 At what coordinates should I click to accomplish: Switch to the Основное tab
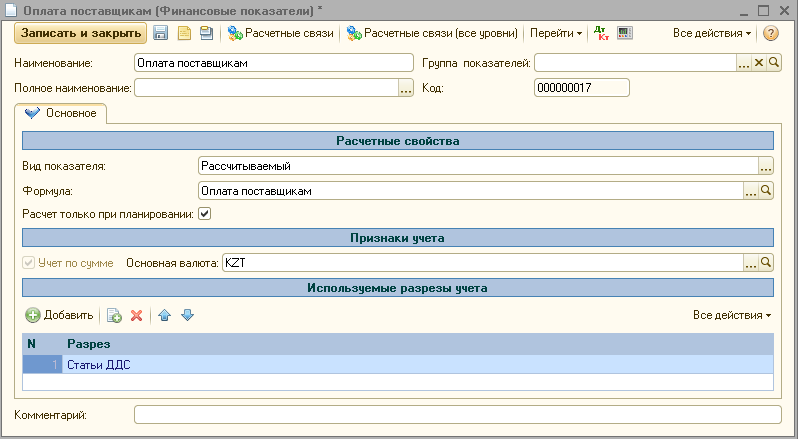click(x=62, y=113)
